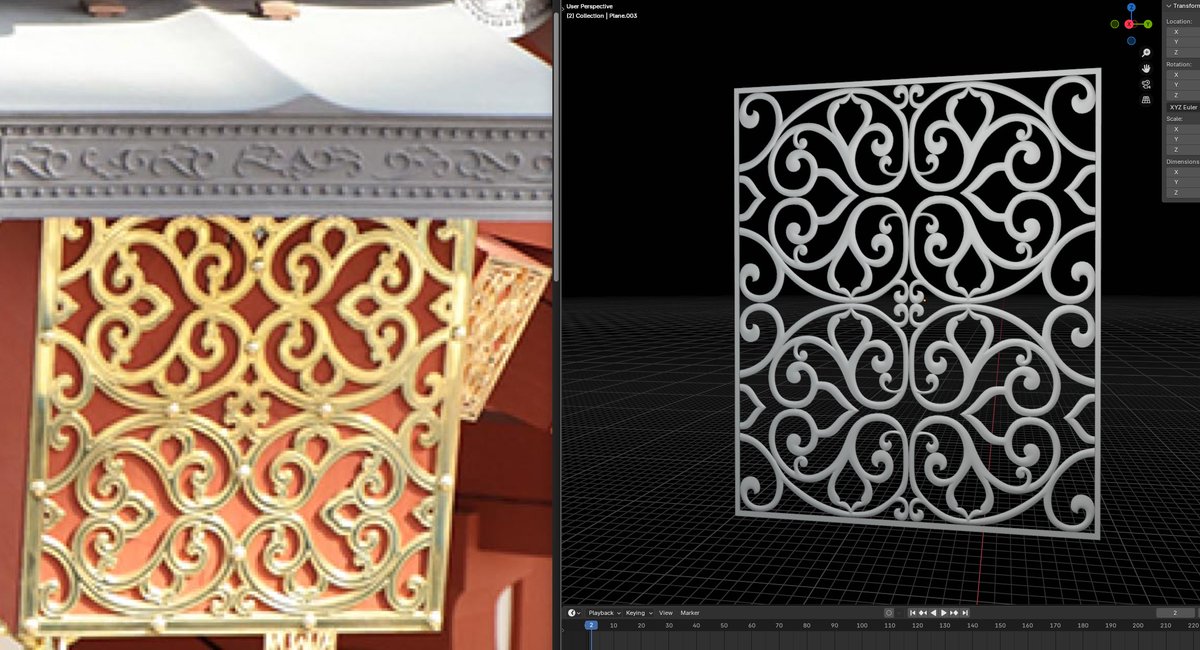Click frame 150 on the timeline ruler
Image resolution: width=1200 pixels, height=650 pixels.
[x=1000, y=626]
